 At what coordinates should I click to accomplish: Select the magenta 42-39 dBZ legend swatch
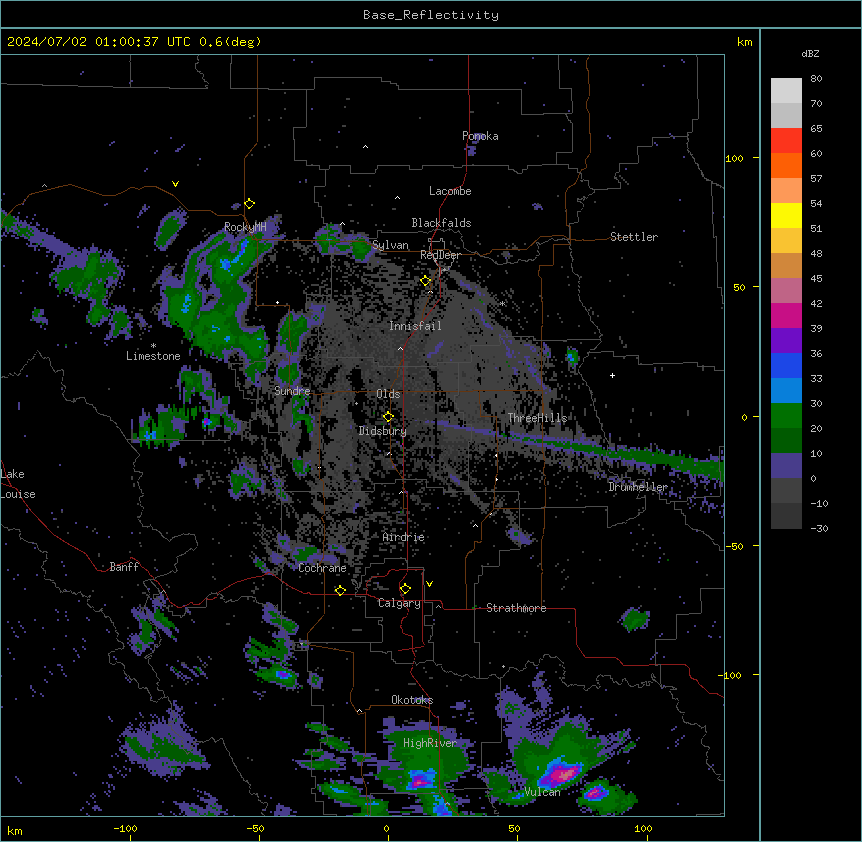click(786, 315)
